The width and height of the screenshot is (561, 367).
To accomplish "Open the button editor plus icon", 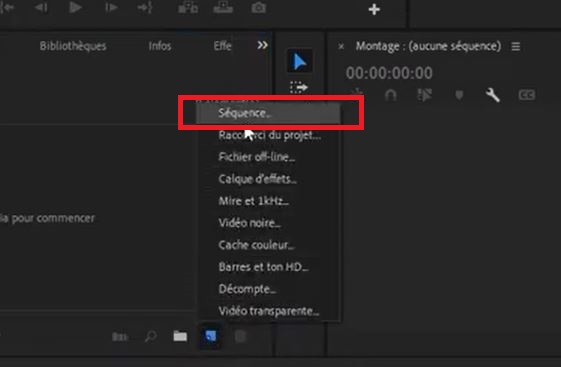I will pos(374,9).
